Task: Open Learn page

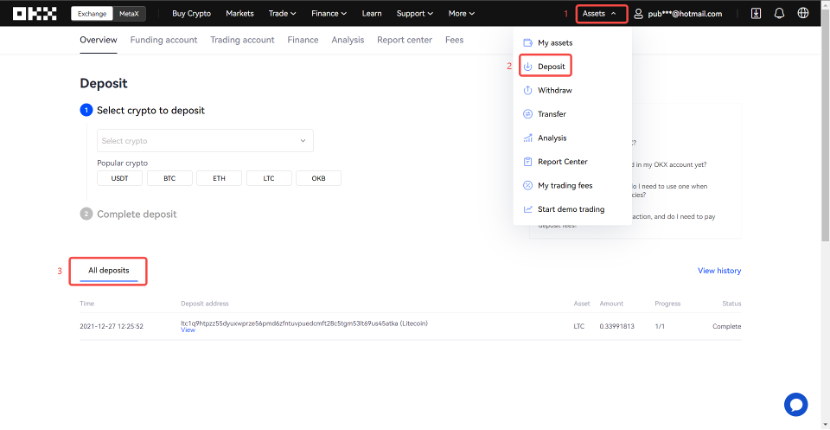Action: tap(372, 14)
